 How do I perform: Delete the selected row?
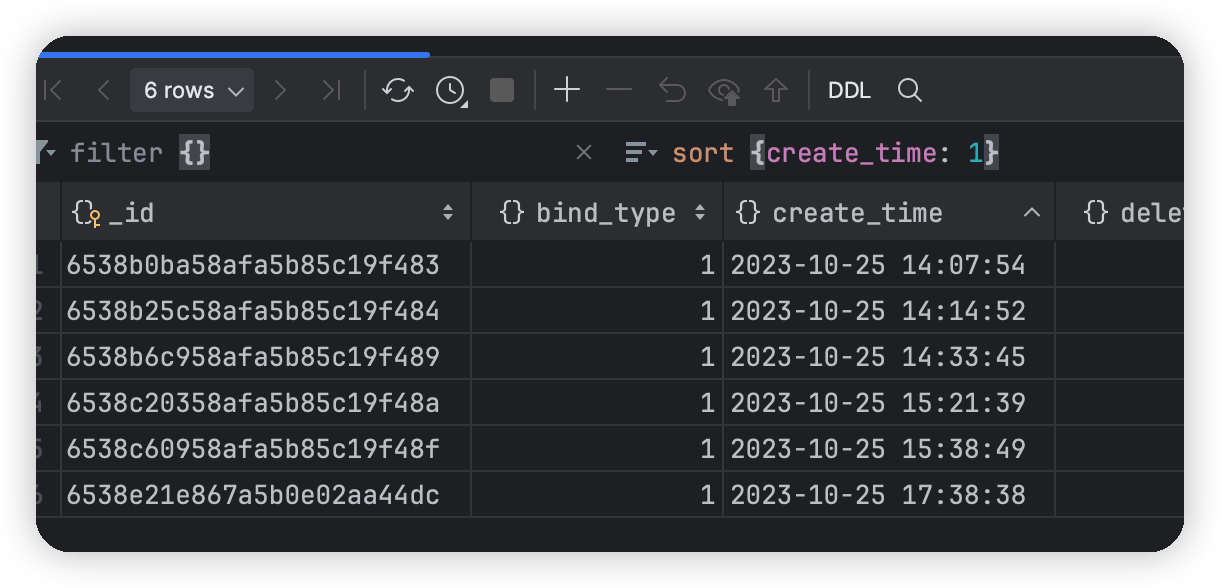[x=620, y=91]
